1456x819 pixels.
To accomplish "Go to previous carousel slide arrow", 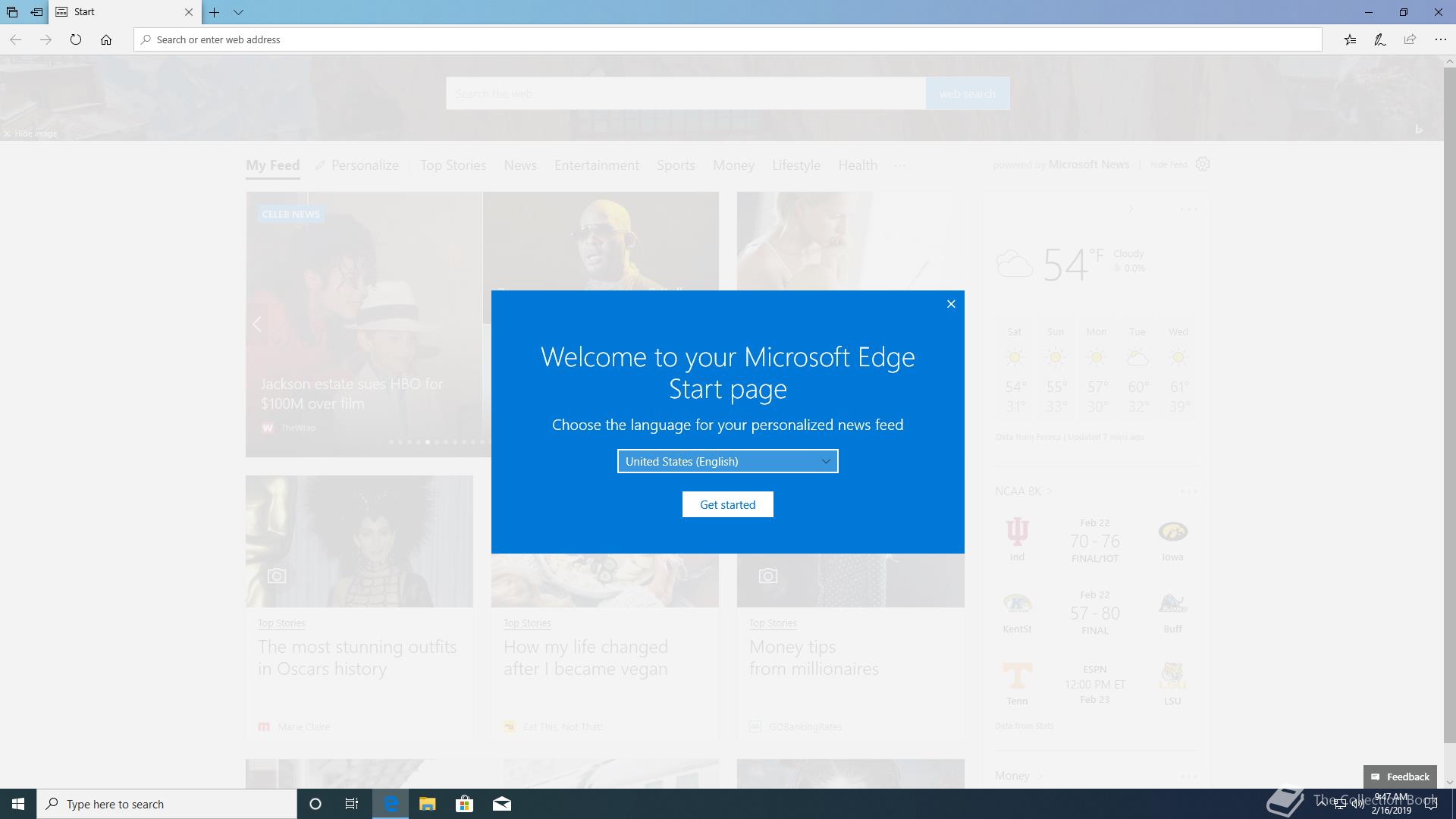I will (257, 325).
